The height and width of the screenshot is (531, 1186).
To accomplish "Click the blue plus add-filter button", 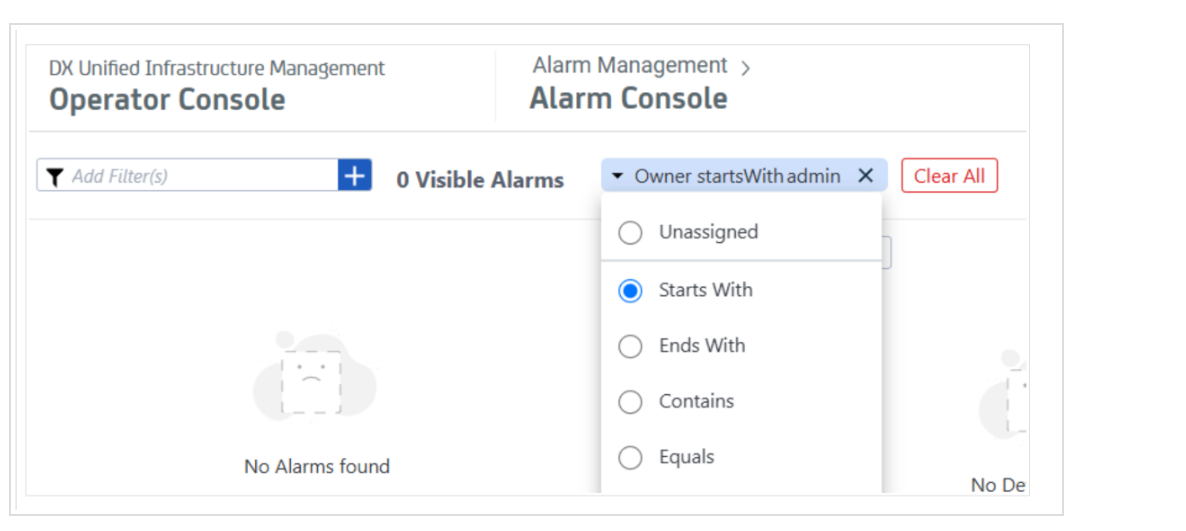I will pos(355,176).
